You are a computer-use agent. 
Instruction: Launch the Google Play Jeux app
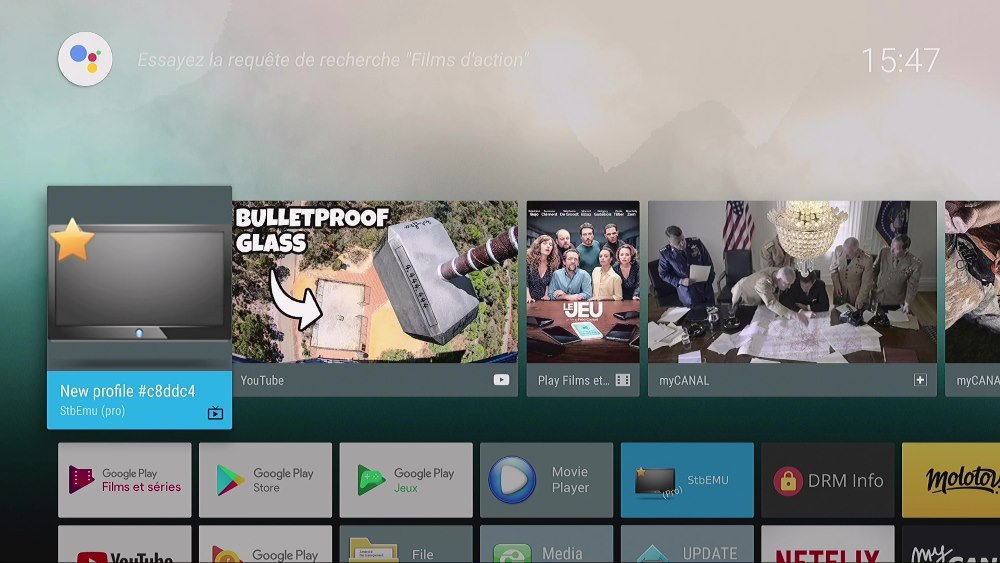tap(406, 480)
